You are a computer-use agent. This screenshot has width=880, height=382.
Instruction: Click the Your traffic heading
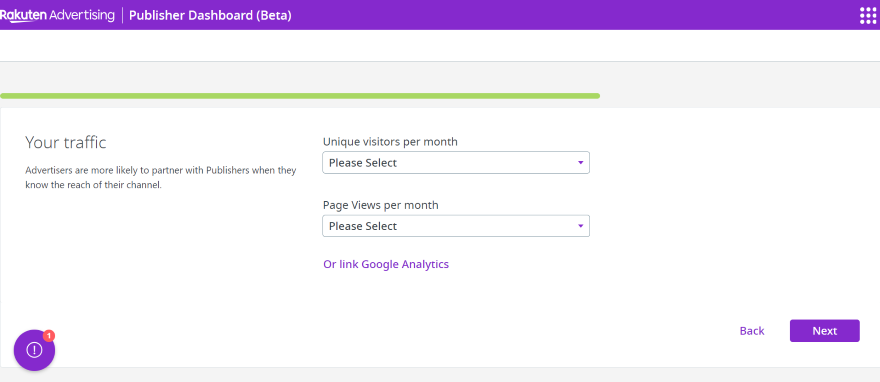click(x=66, y=142)
